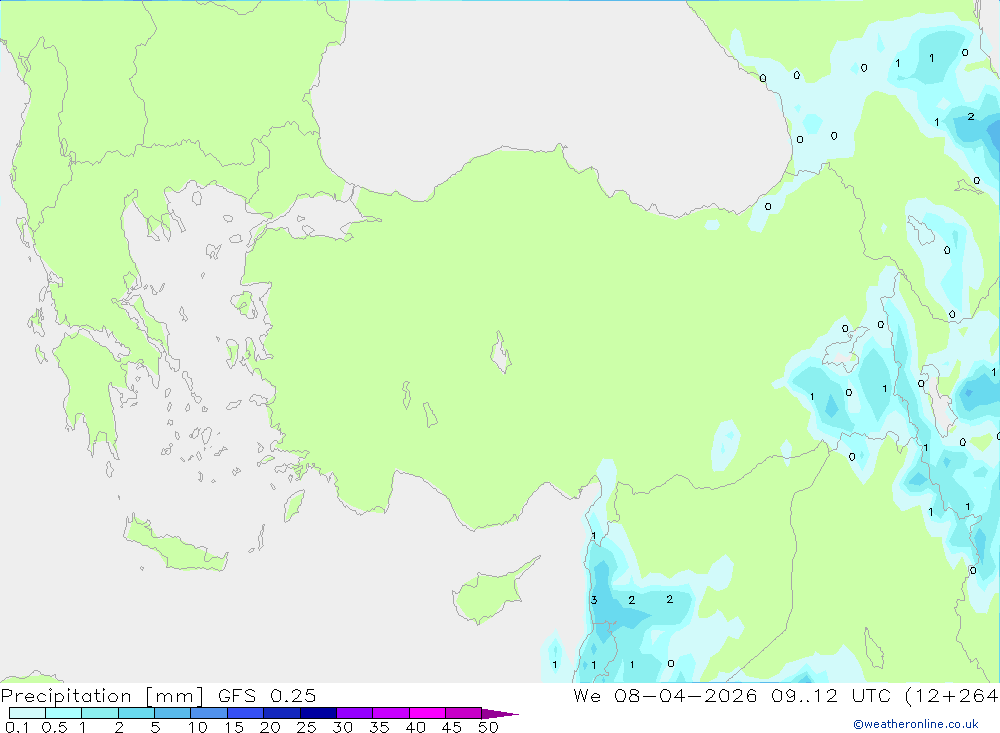Click the legend swatch between 20 and 25

282,713
